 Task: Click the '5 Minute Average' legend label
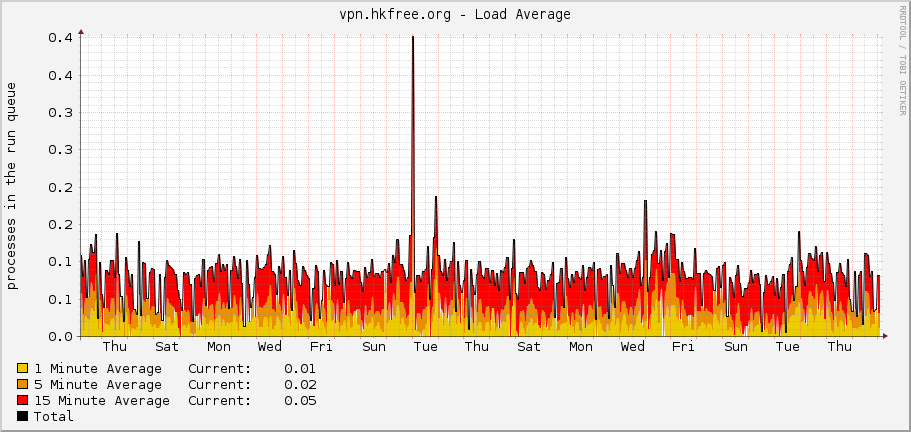click(98, 385)
